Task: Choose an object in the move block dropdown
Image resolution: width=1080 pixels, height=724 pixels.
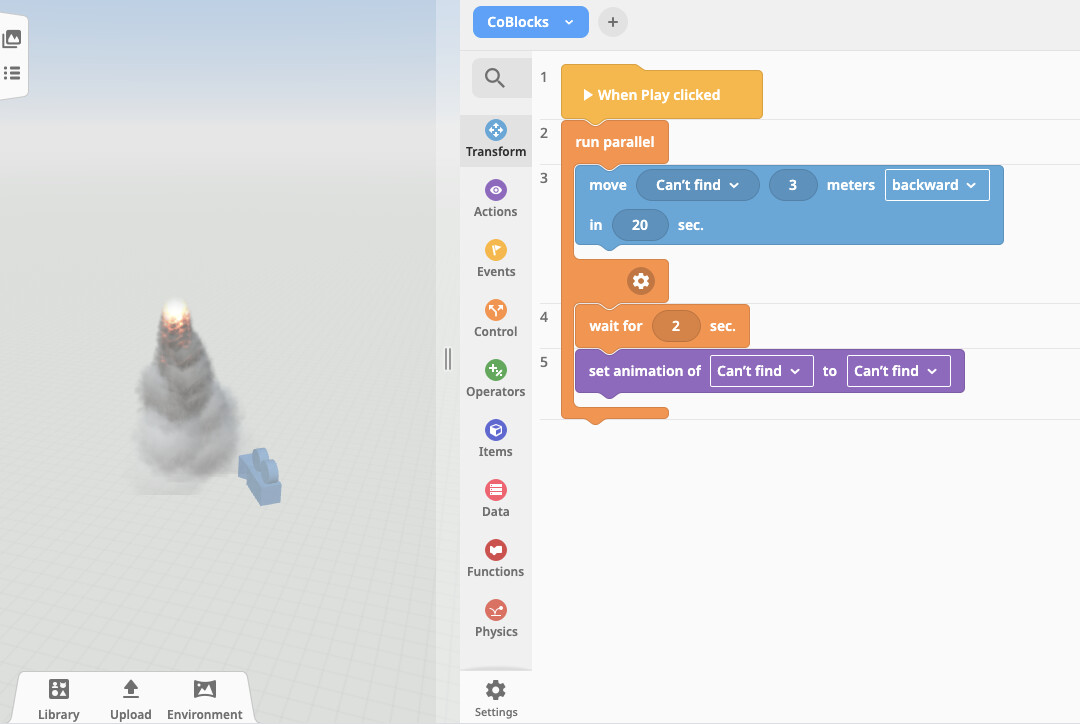Action: click(698, 185)
